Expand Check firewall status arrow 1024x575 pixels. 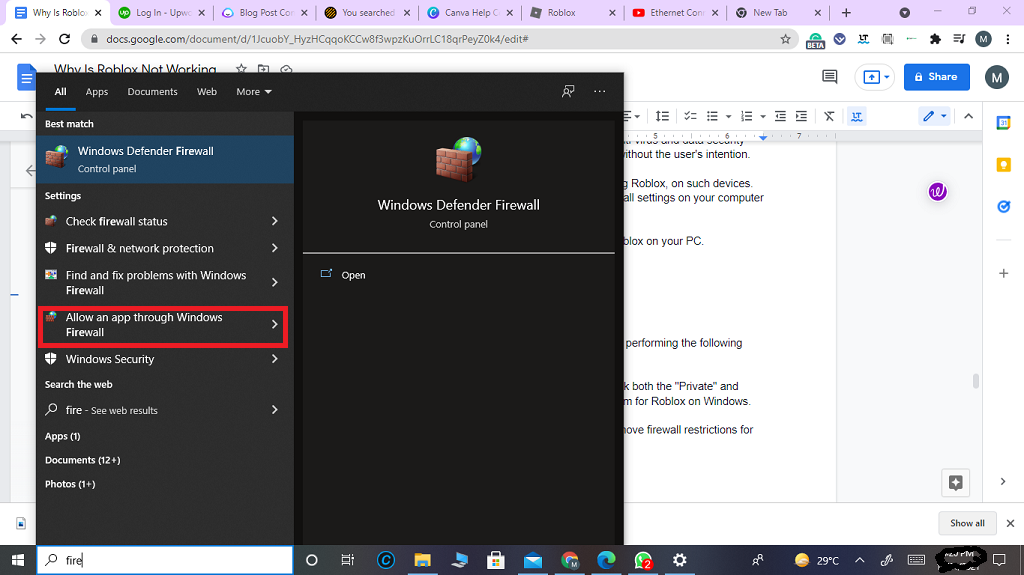click(x=274, y=222)
